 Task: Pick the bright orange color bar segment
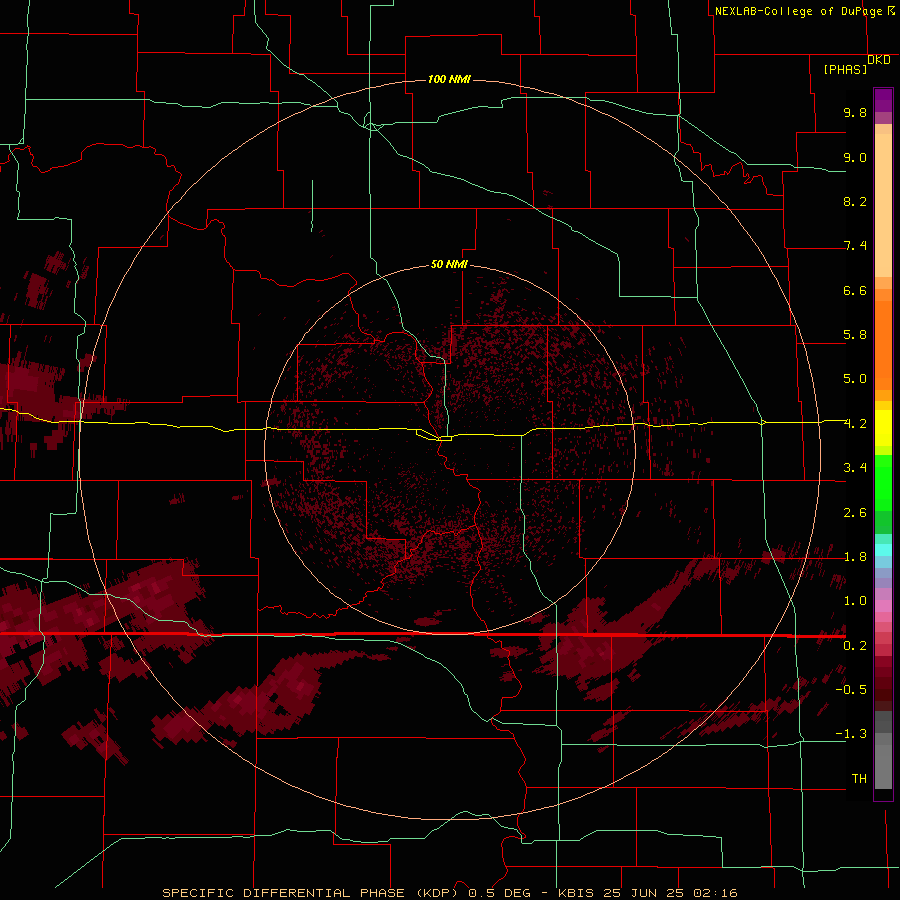point(883,346)
